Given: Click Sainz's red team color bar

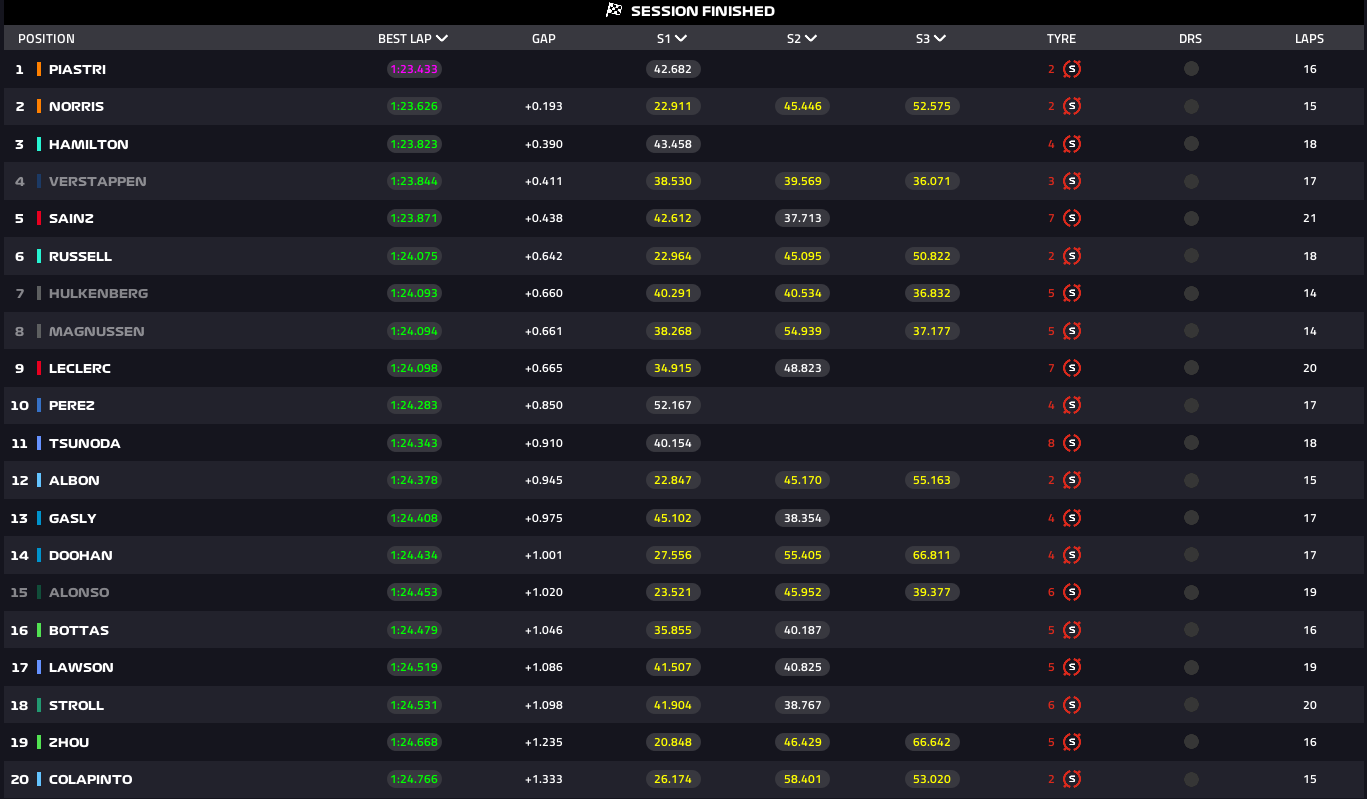Looking at the screenshot, I should [39, 218].
